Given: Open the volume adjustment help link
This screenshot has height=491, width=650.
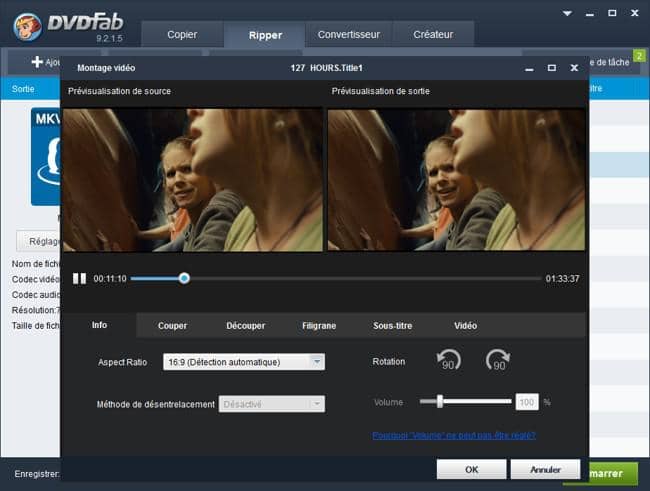Looking at the screenshot, I should pos(454,435).
